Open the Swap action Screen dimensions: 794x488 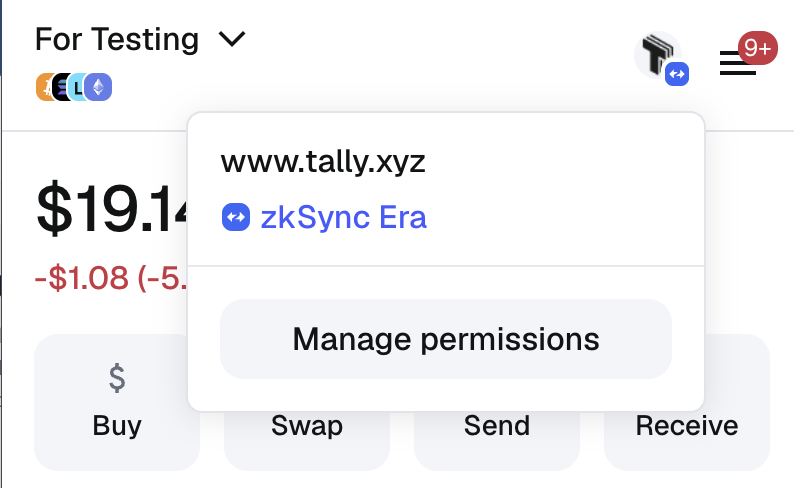click(307, 426)
